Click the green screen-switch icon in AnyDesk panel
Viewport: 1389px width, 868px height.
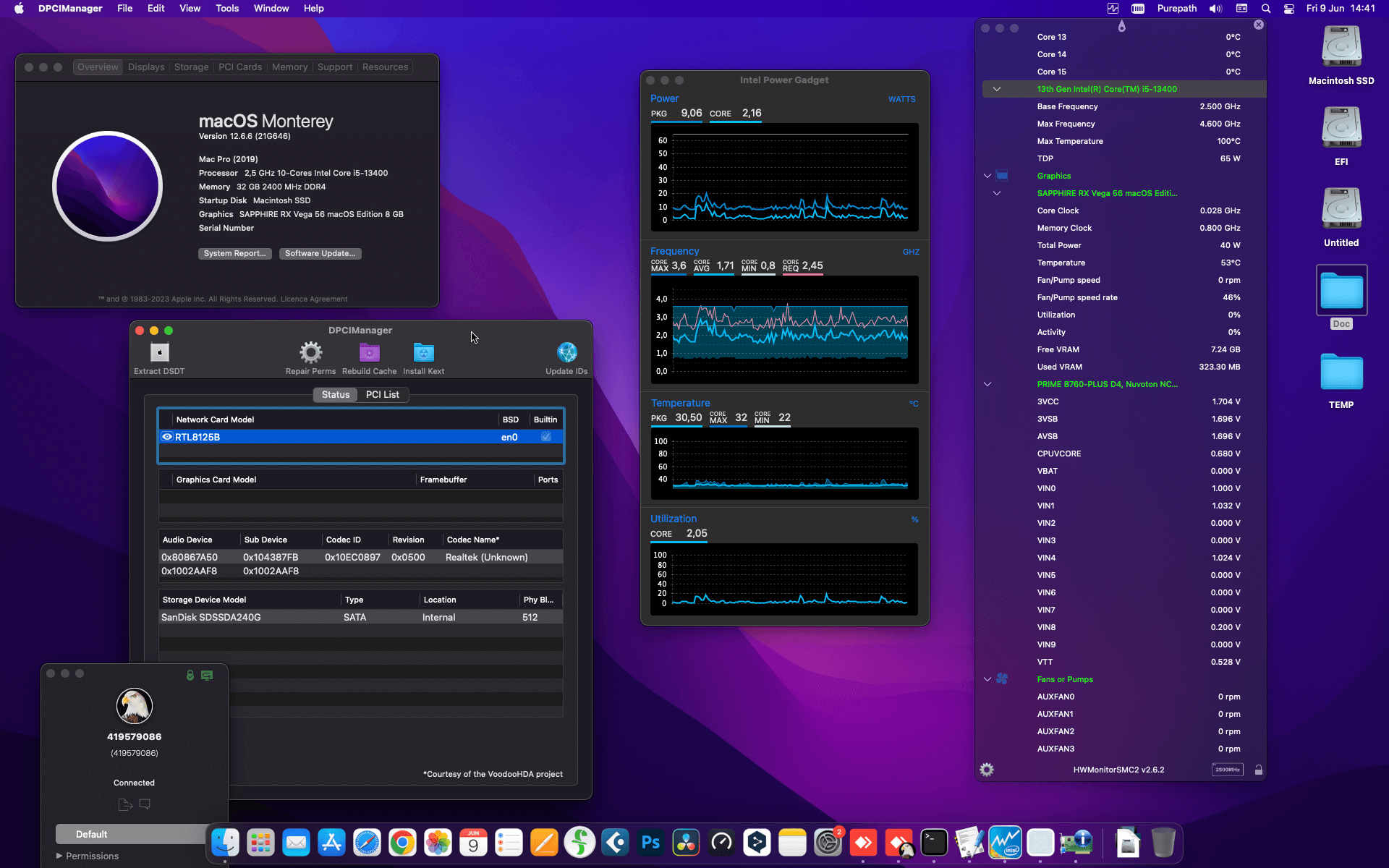point(207,675)
